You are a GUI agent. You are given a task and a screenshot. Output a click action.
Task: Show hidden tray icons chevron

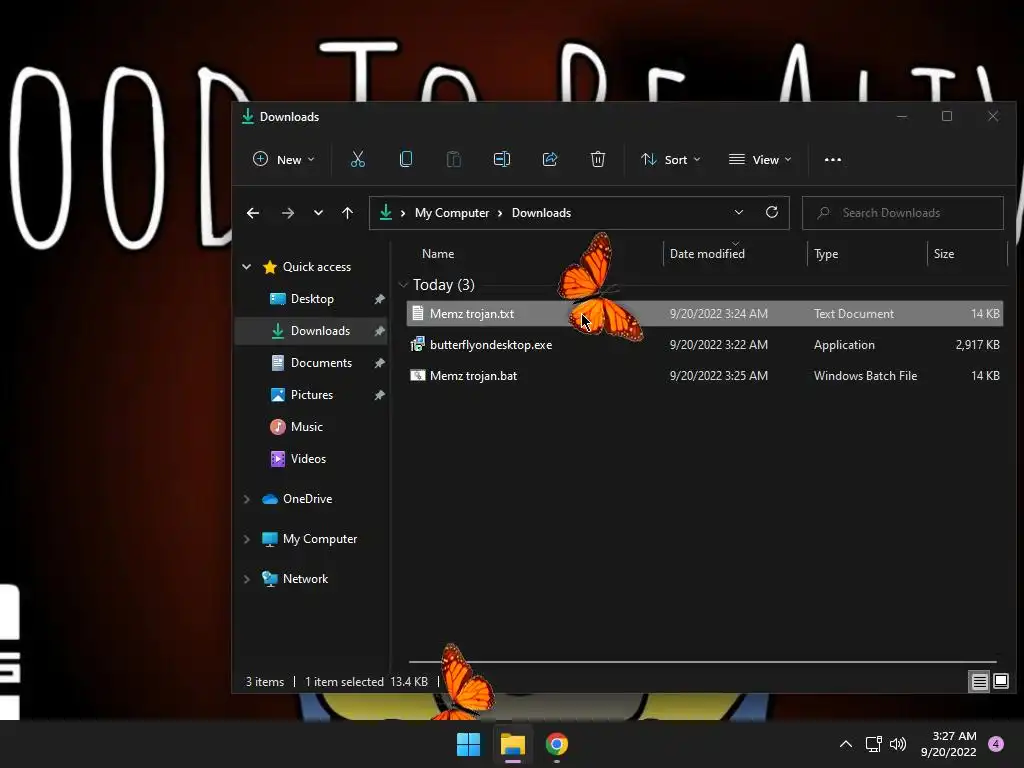point(846,744)
